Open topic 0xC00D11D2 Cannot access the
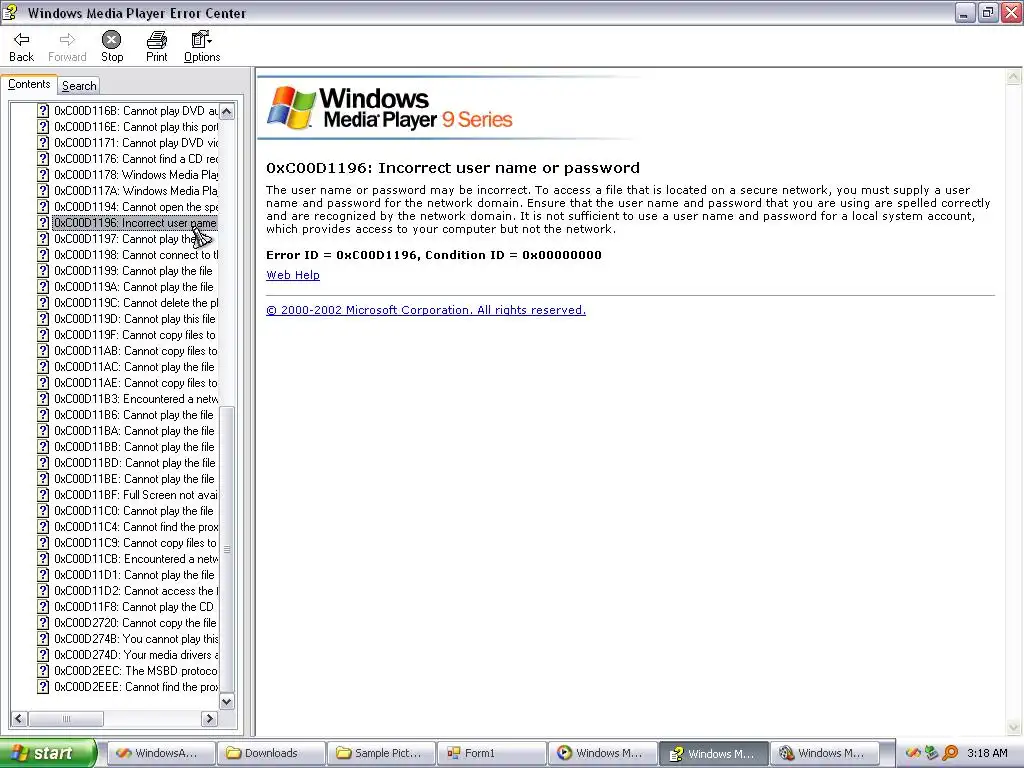Image resolution: width=1024 pixels, height=768 pixels. (x=136, y=591)
